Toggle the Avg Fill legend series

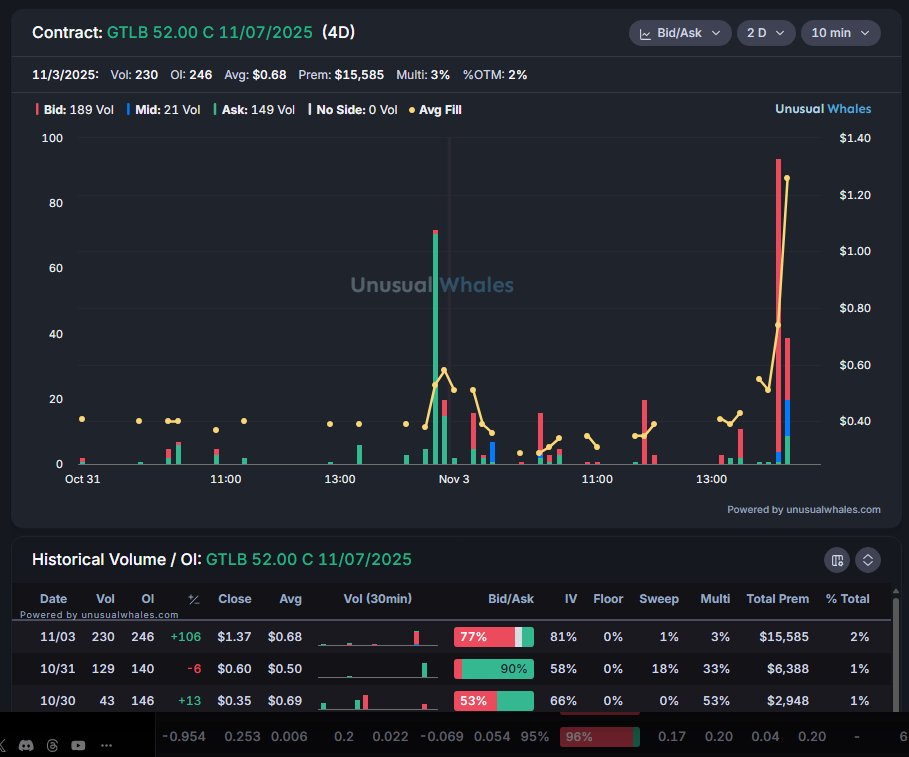coord(435,110)
